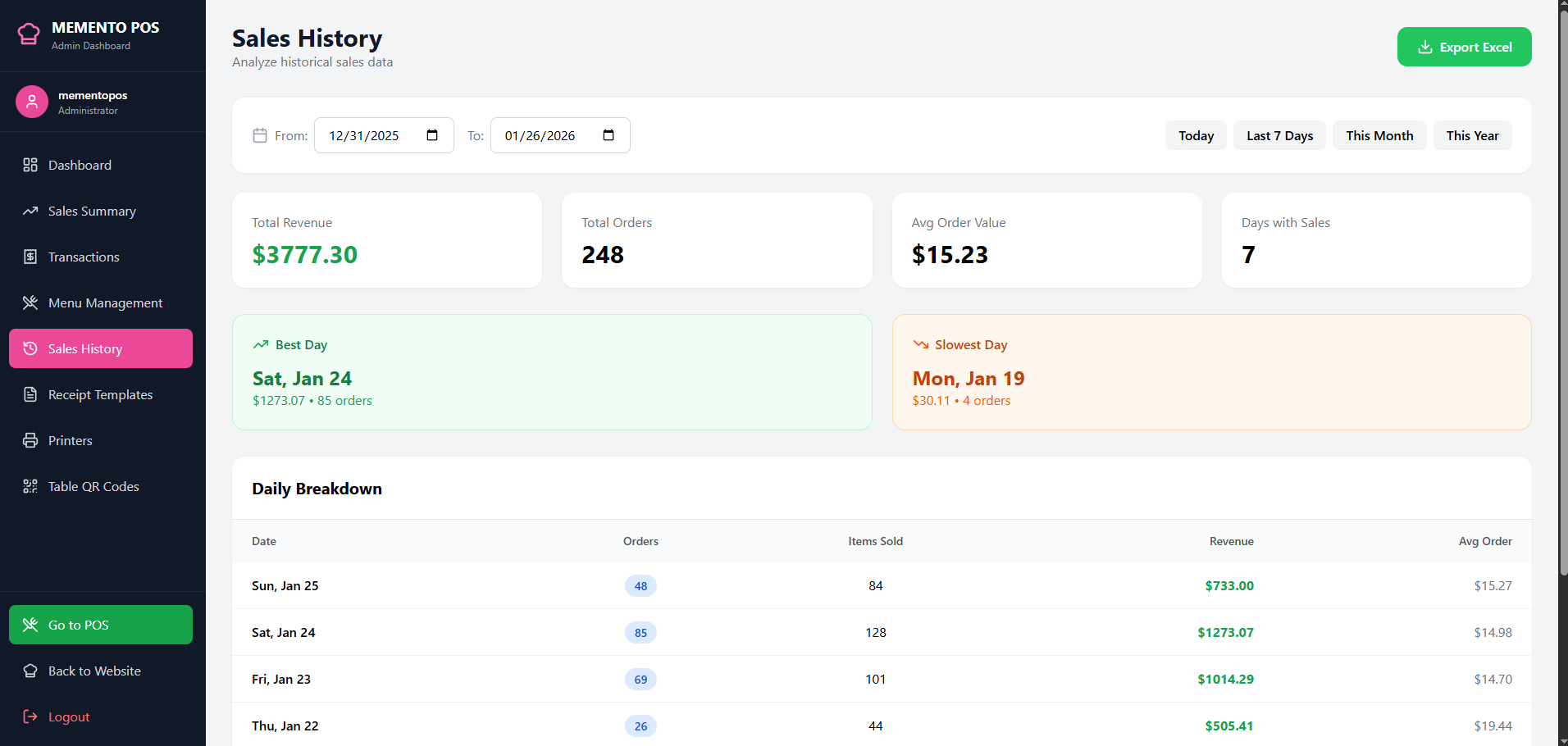
Task: Open the From date picker dropdown
Action: pyautogui.click(x=432, y=135)
